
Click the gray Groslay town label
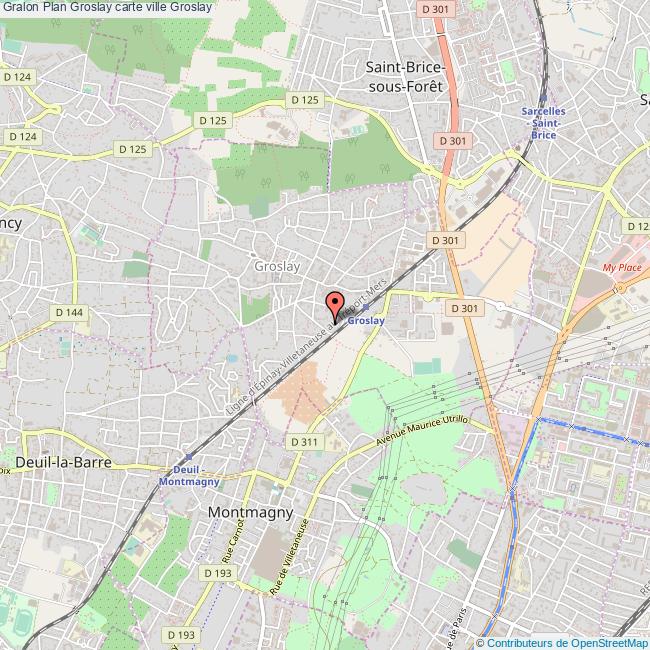(x=277, y=266)
